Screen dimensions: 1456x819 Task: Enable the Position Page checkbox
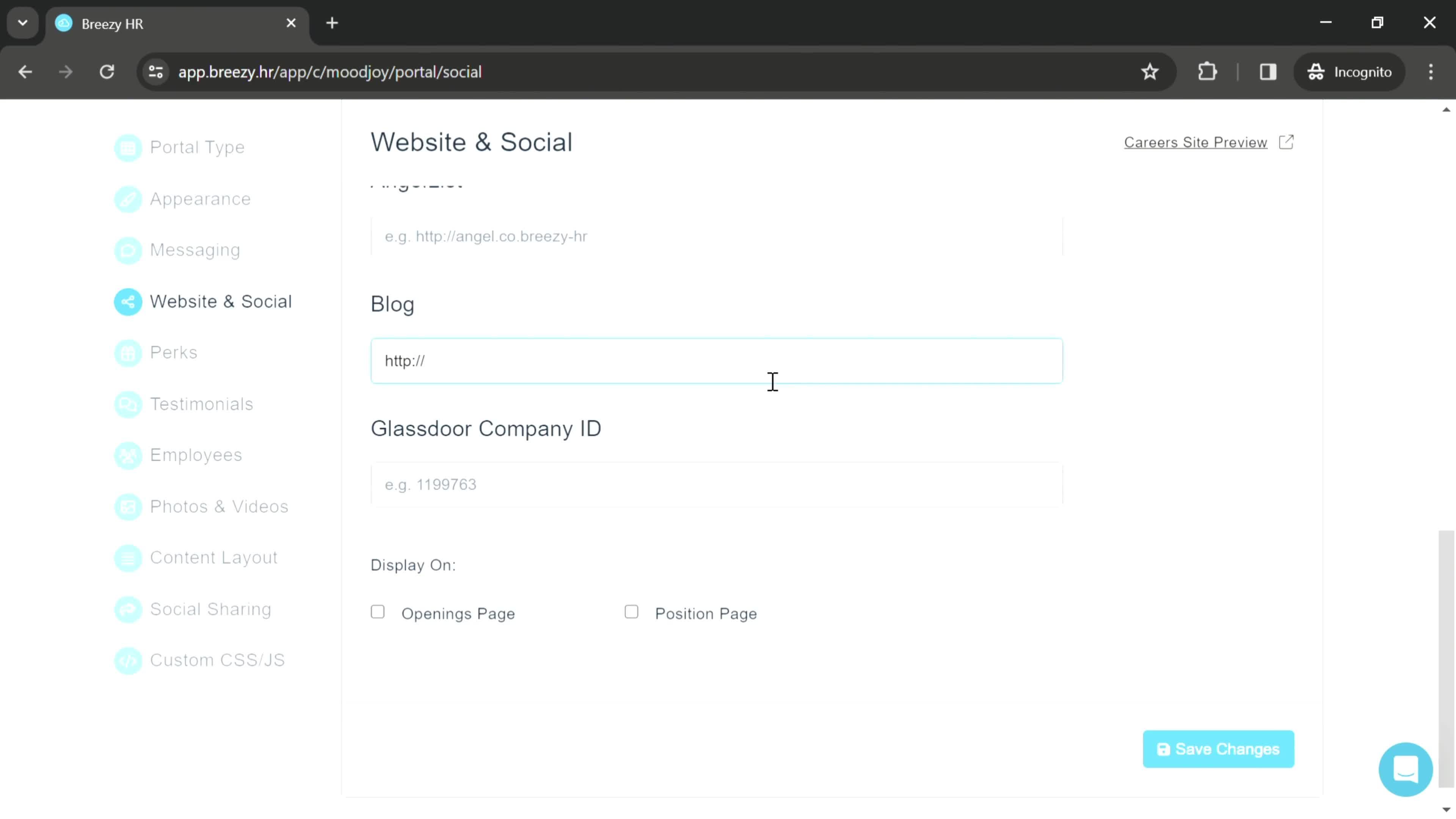(x=633, y=613)
